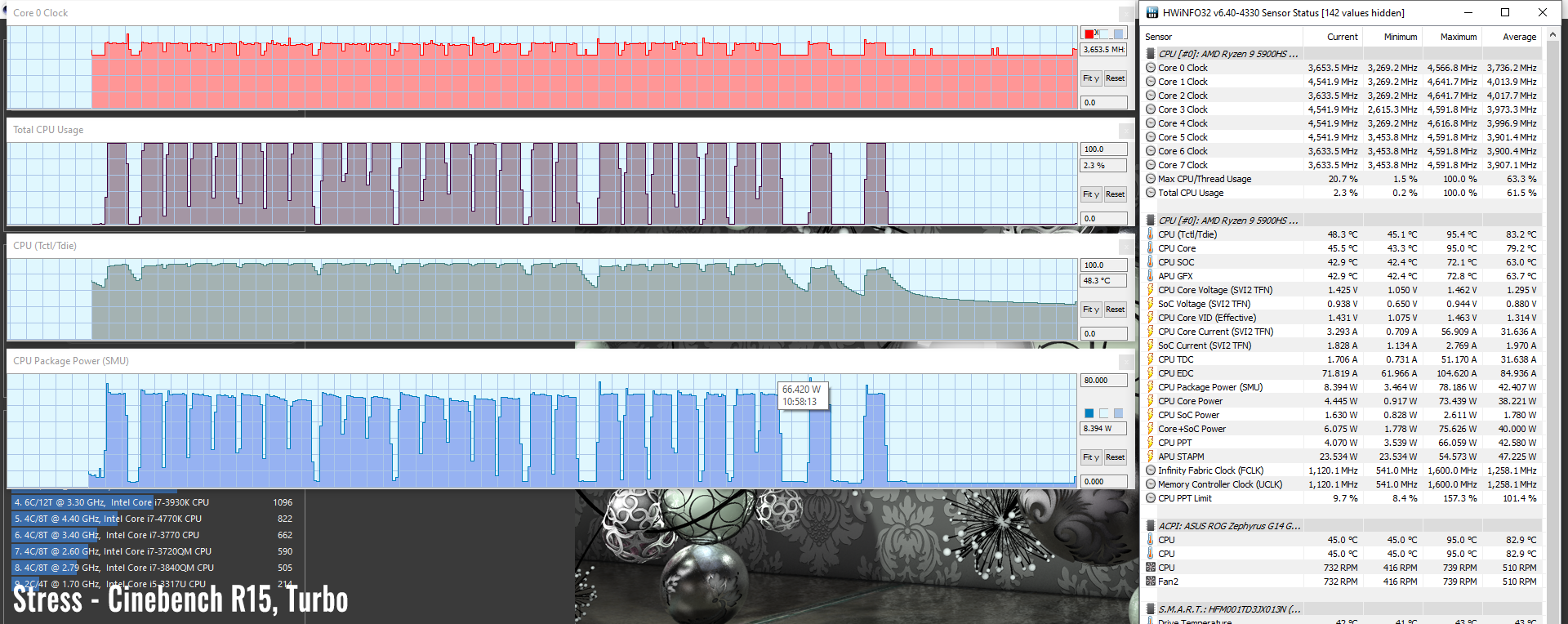Close the Total CPU Usage graph panel
Viewport: 1568px width, 624px height.
pyautogui.click(x=1126, y=131)
